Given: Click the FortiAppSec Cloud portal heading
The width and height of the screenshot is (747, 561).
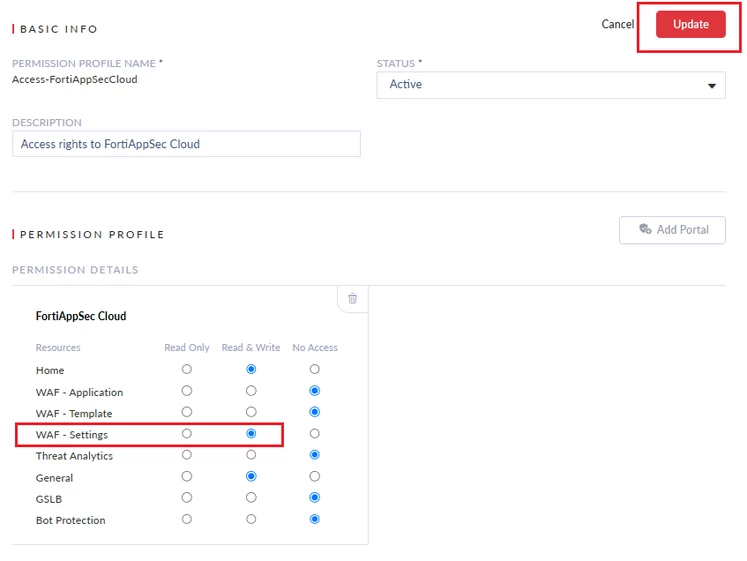Looking at the screenshot, I should pyautogui.click(x=81, y=316).
